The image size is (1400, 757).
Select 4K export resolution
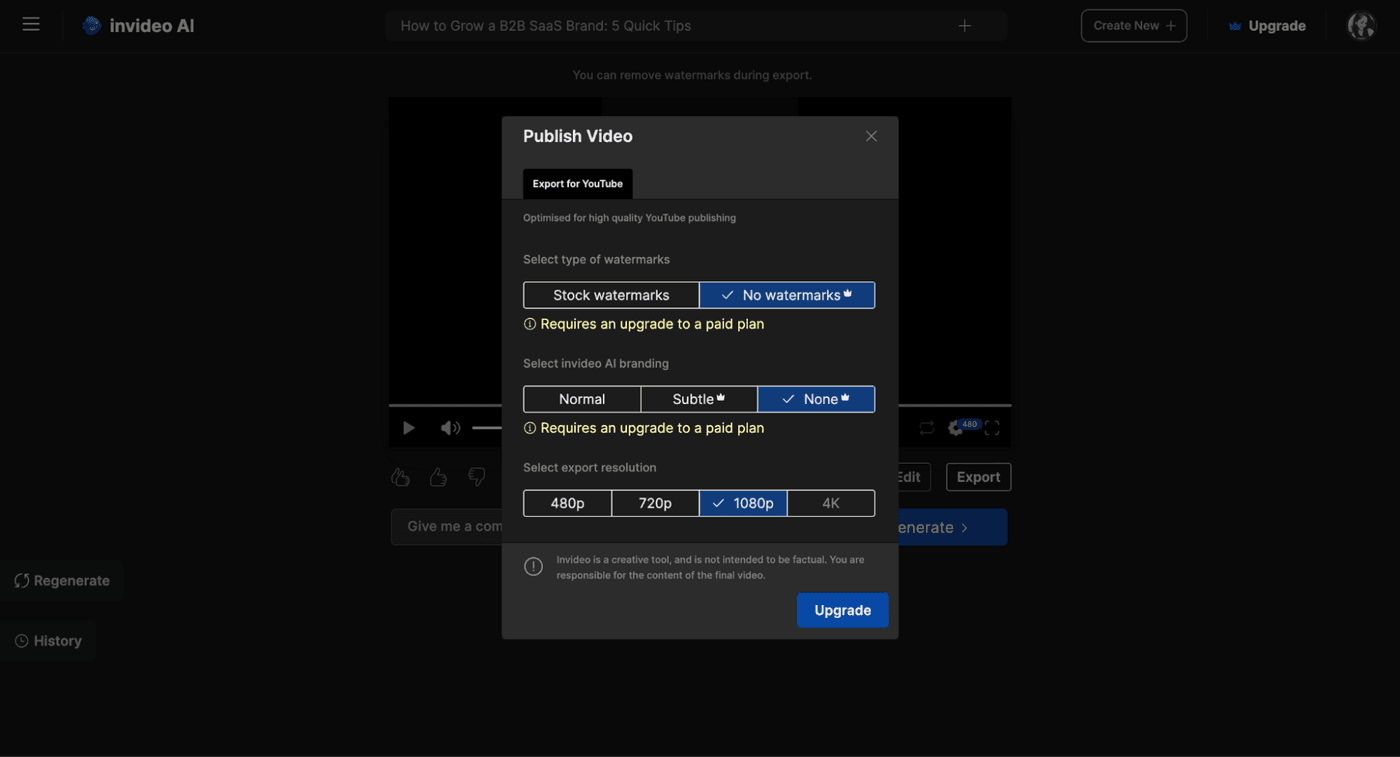(831, 503)
